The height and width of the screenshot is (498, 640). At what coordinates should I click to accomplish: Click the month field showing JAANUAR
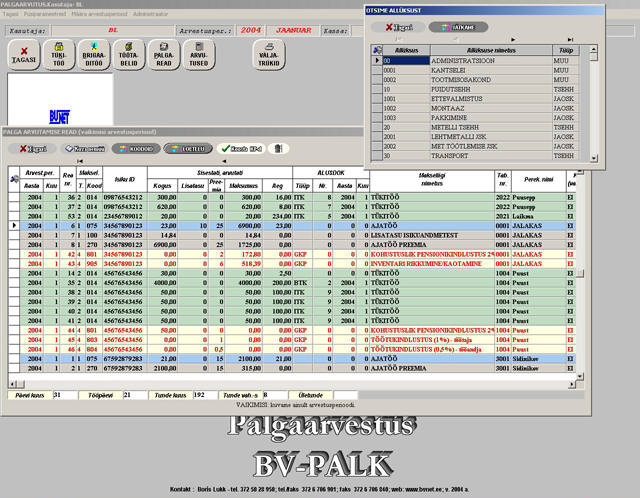coord(293,31)
